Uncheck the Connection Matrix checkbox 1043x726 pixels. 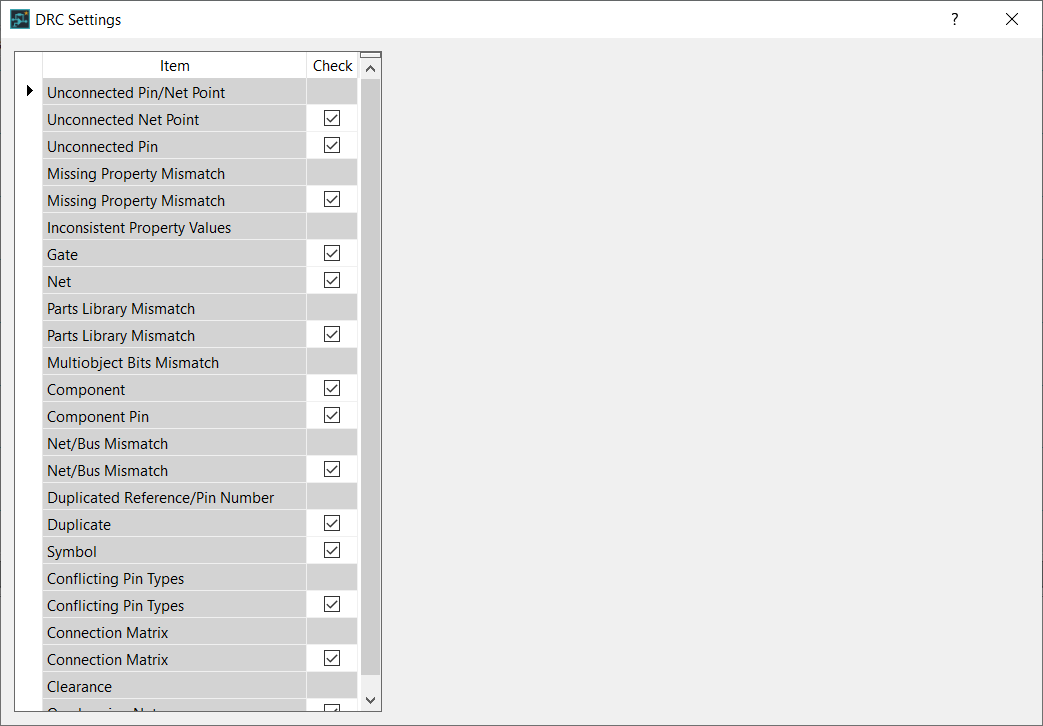point(332,658)
